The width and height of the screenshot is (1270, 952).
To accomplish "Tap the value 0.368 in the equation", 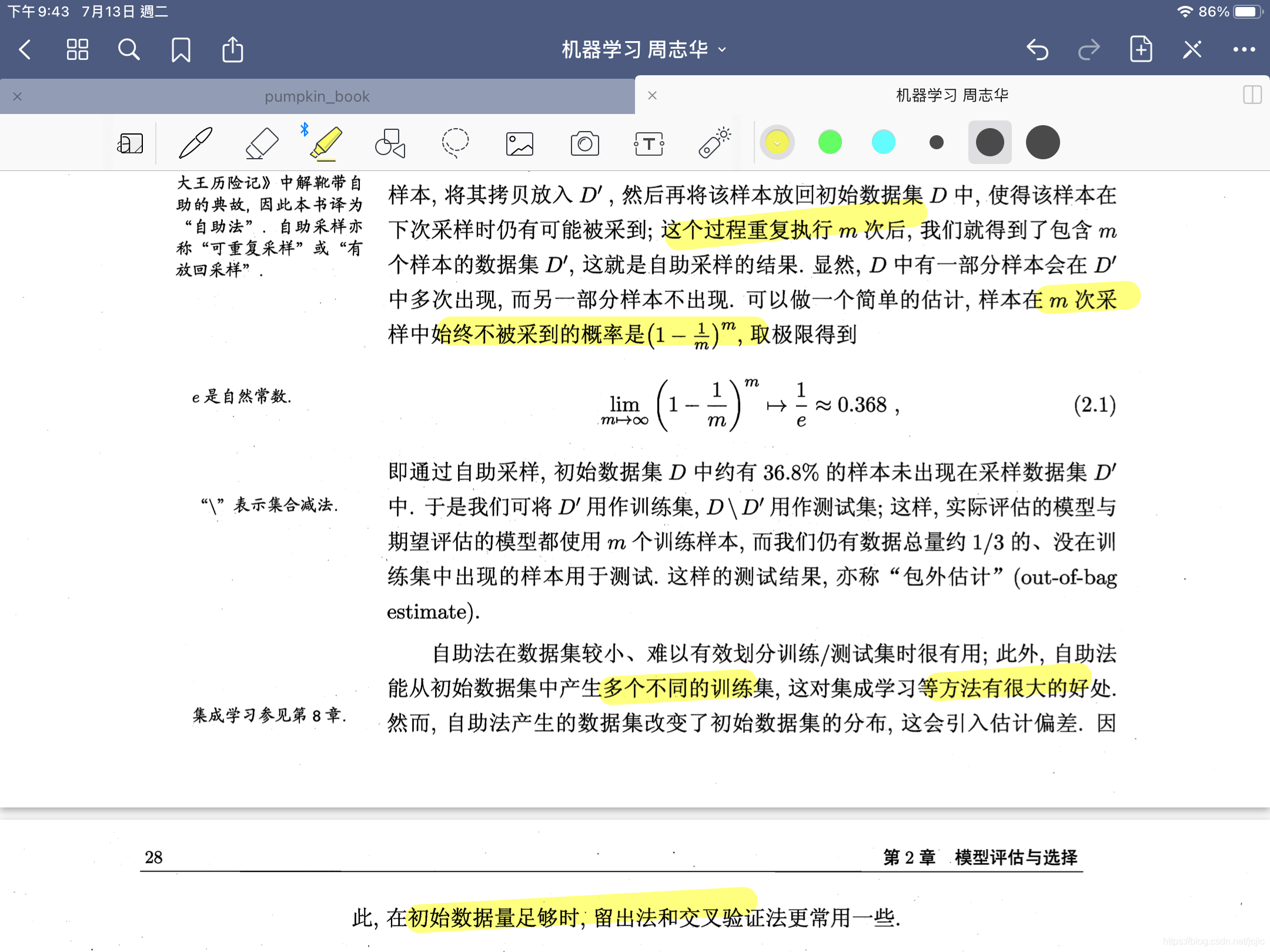I will click(862, 405).
